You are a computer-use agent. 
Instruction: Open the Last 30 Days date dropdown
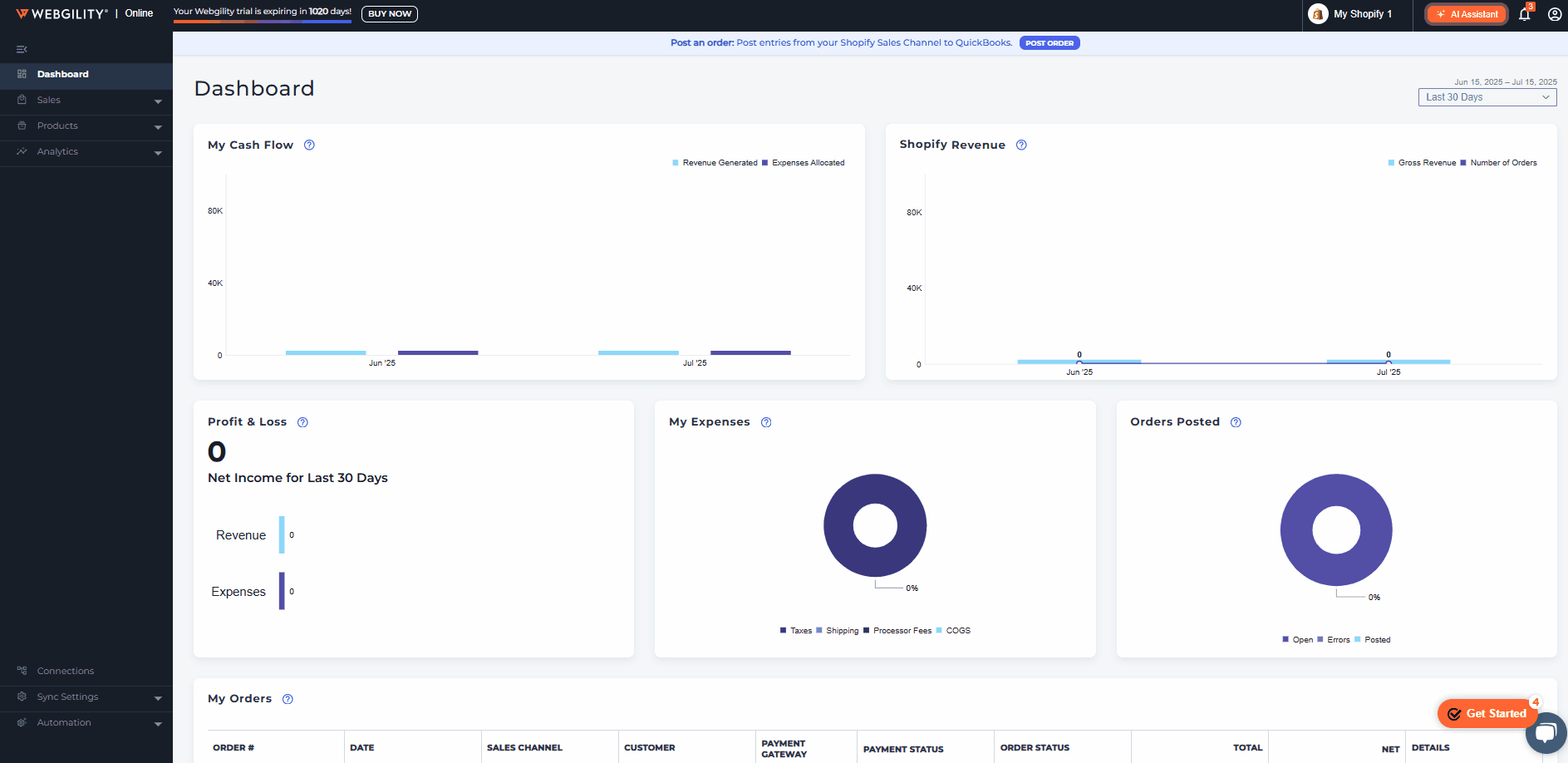coord(1487,97)
